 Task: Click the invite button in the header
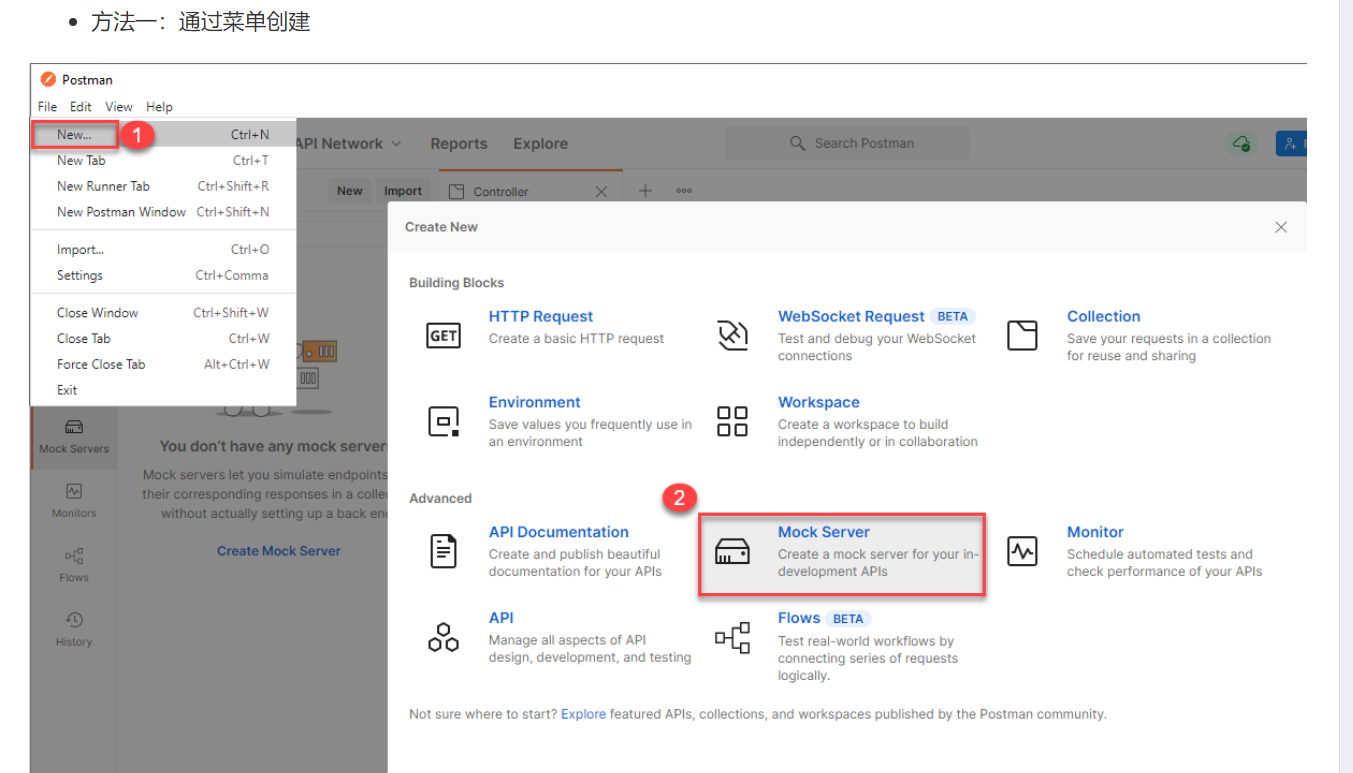[x=1291, y=144]
